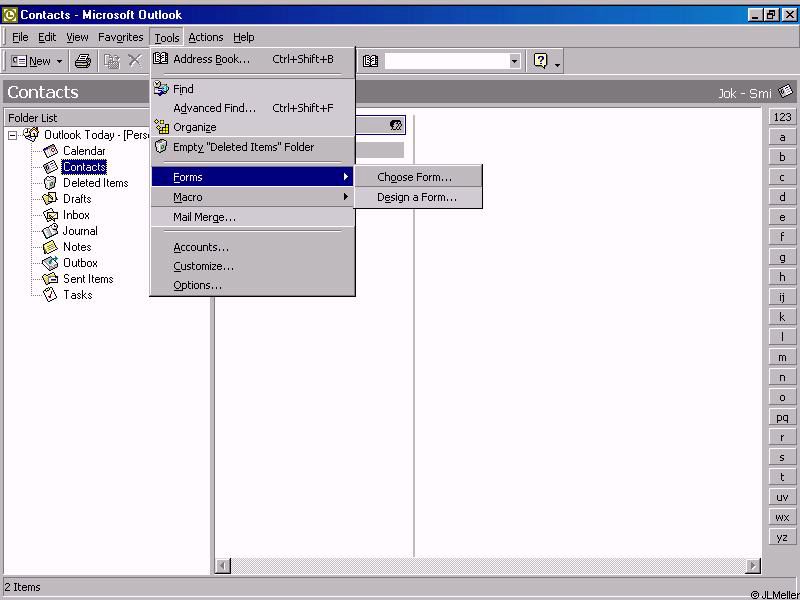Jump to contacts starting with a
Image resolution: width=800 pixels, height=600 pixels.
point(782,137)
